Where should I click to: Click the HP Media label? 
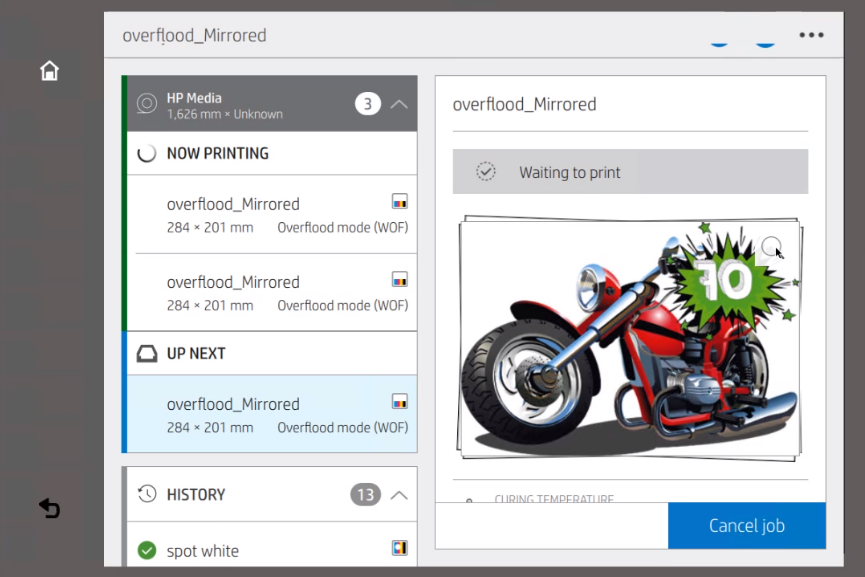pos(194,98)
